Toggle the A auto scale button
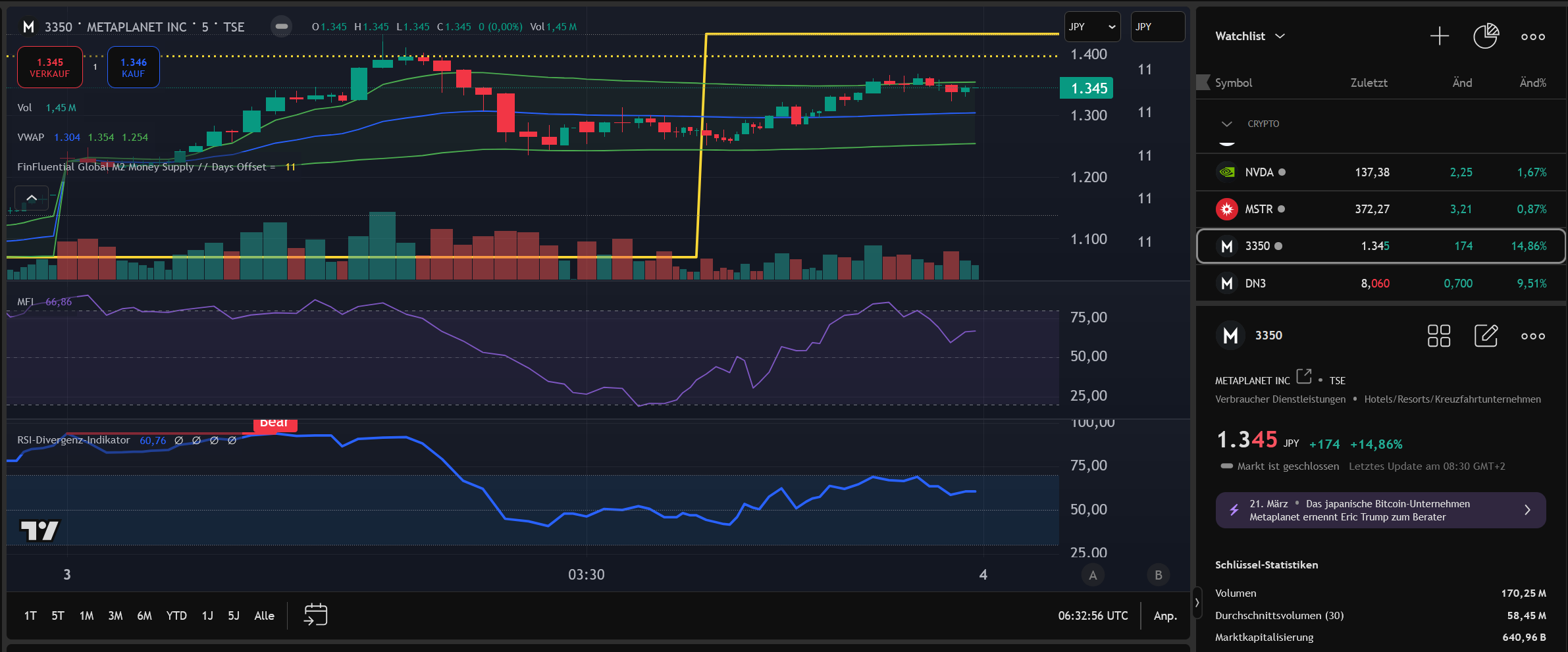The width and height of the screenshot is (1568, 652). pos(1093,575)
